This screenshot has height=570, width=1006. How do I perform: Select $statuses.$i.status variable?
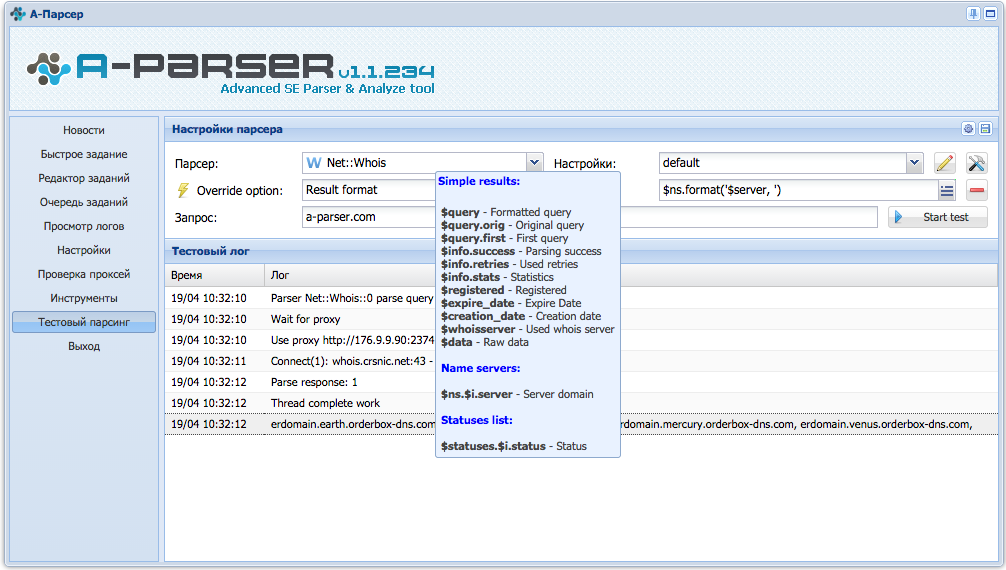tap(493, 446)
